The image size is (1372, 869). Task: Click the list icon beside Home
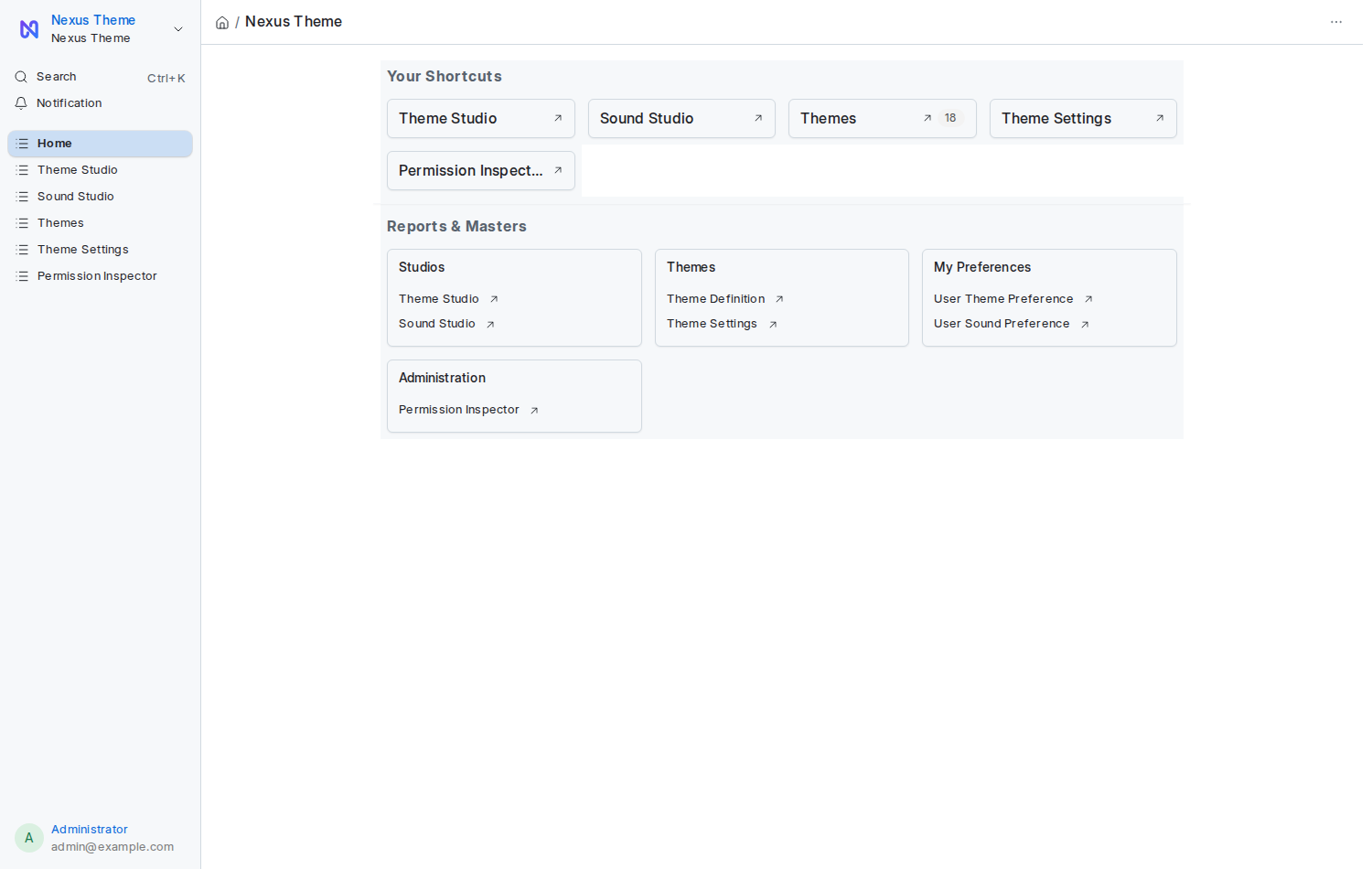pos(23,144)
